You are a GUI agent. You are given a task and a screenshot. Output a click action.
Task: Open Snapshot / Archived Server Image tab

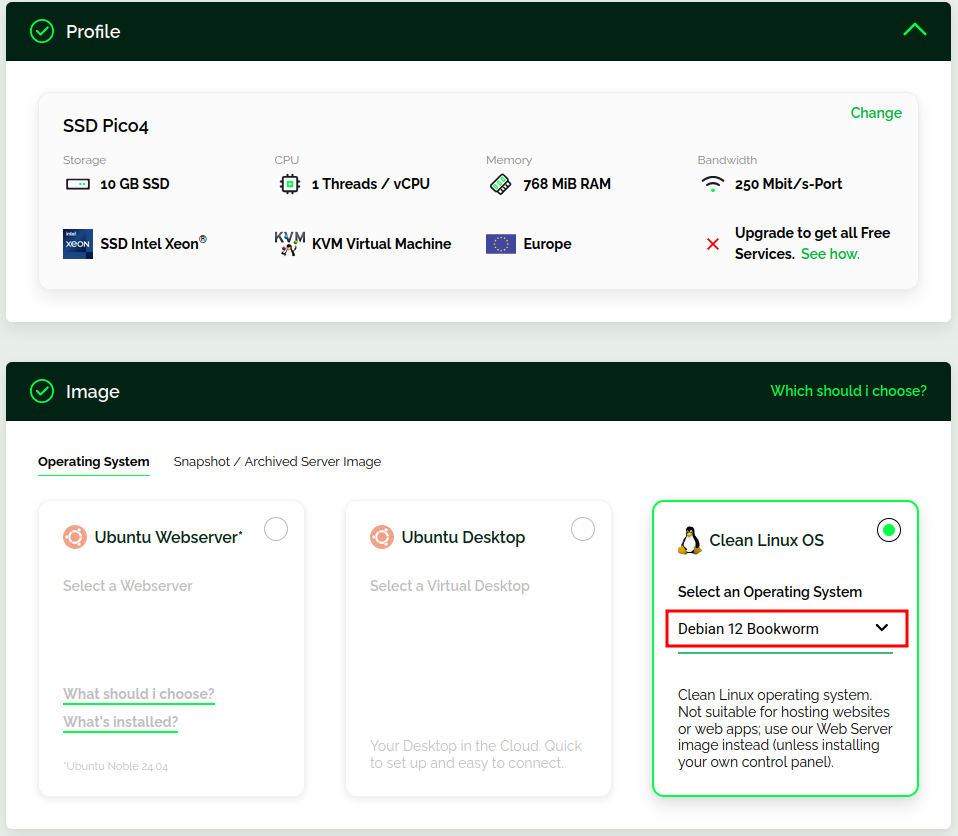277,462
